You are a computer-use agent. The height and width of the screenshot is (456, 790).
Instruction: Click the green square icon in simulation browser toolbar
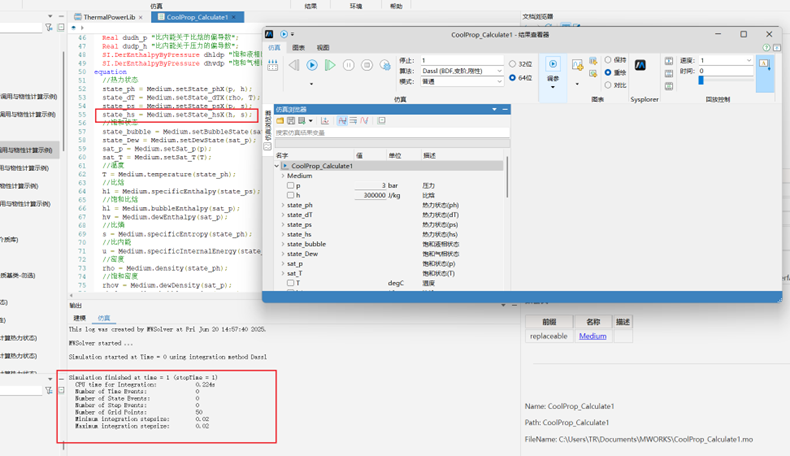pyautogui.click(x=381, y=121)
